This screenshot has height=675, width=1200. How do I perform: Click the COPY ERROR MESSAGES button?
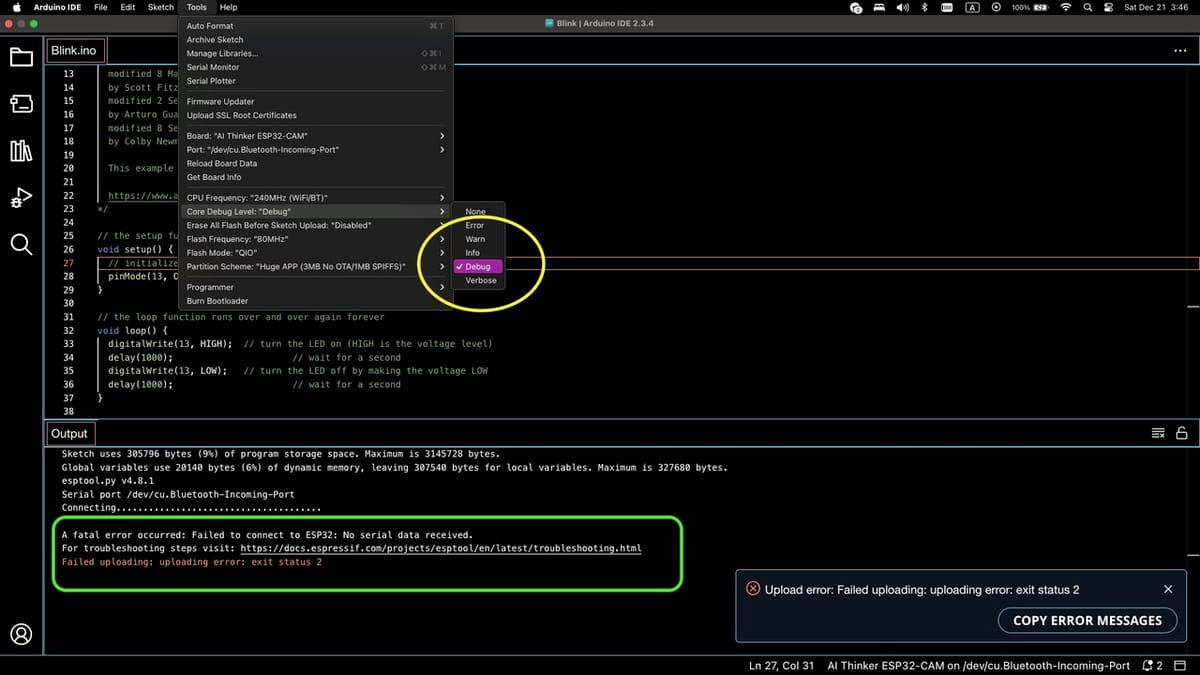1087,620
